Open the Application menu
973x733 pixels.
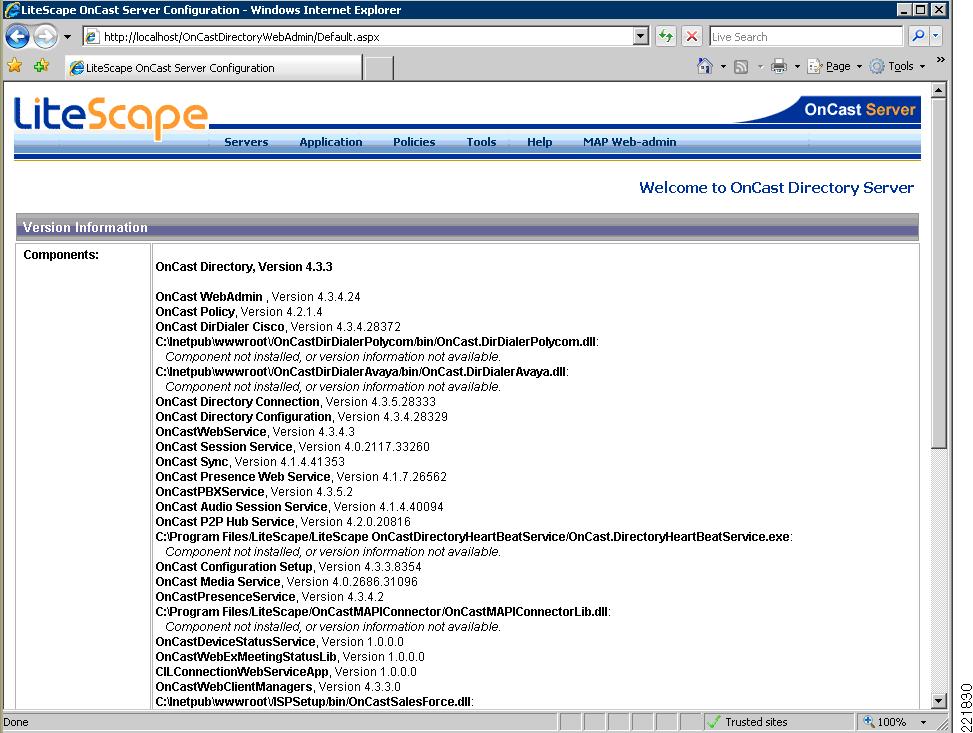(x=331, y=142)
